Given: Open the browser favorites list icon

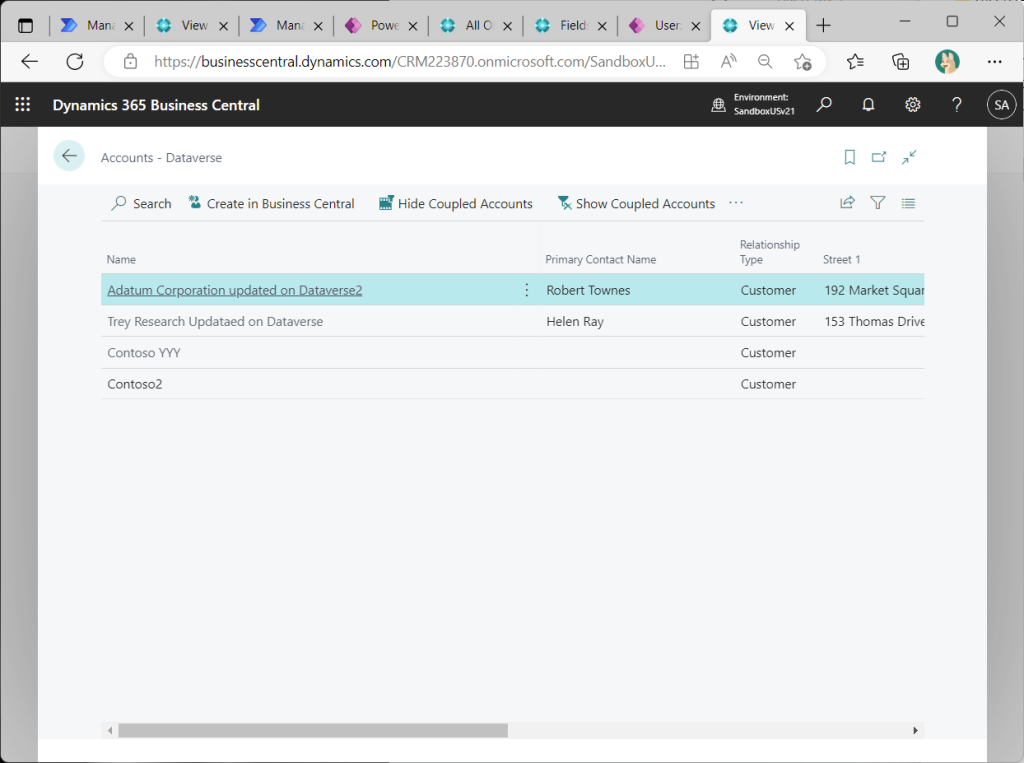Looking at the screenshot, I should [x=855, y=61].
